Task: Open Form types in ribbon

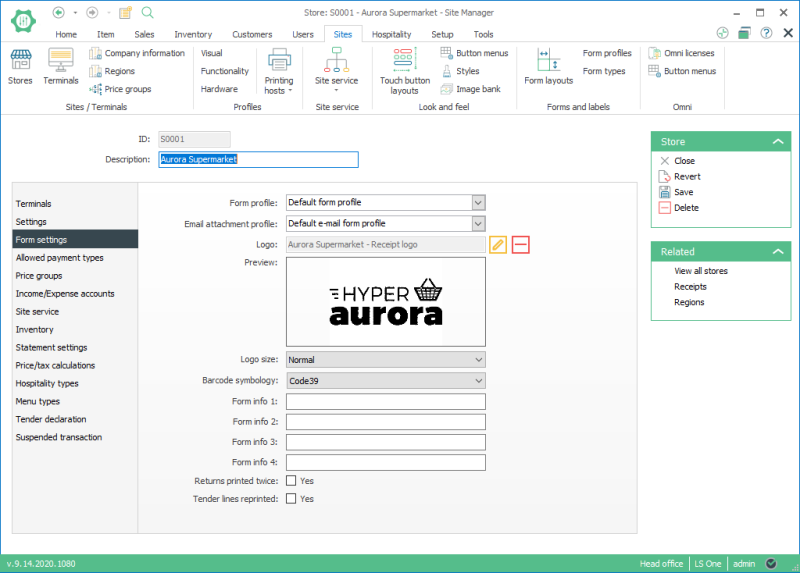Action: pos(604,71)
